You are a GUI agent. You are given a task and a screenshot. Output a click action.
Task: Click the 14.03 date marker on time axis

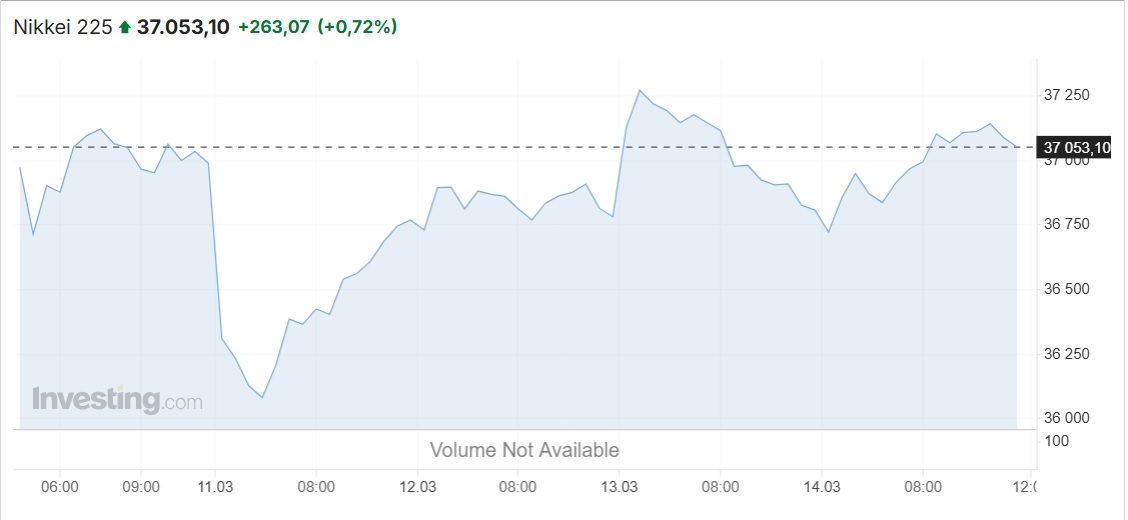coord(822,487)
